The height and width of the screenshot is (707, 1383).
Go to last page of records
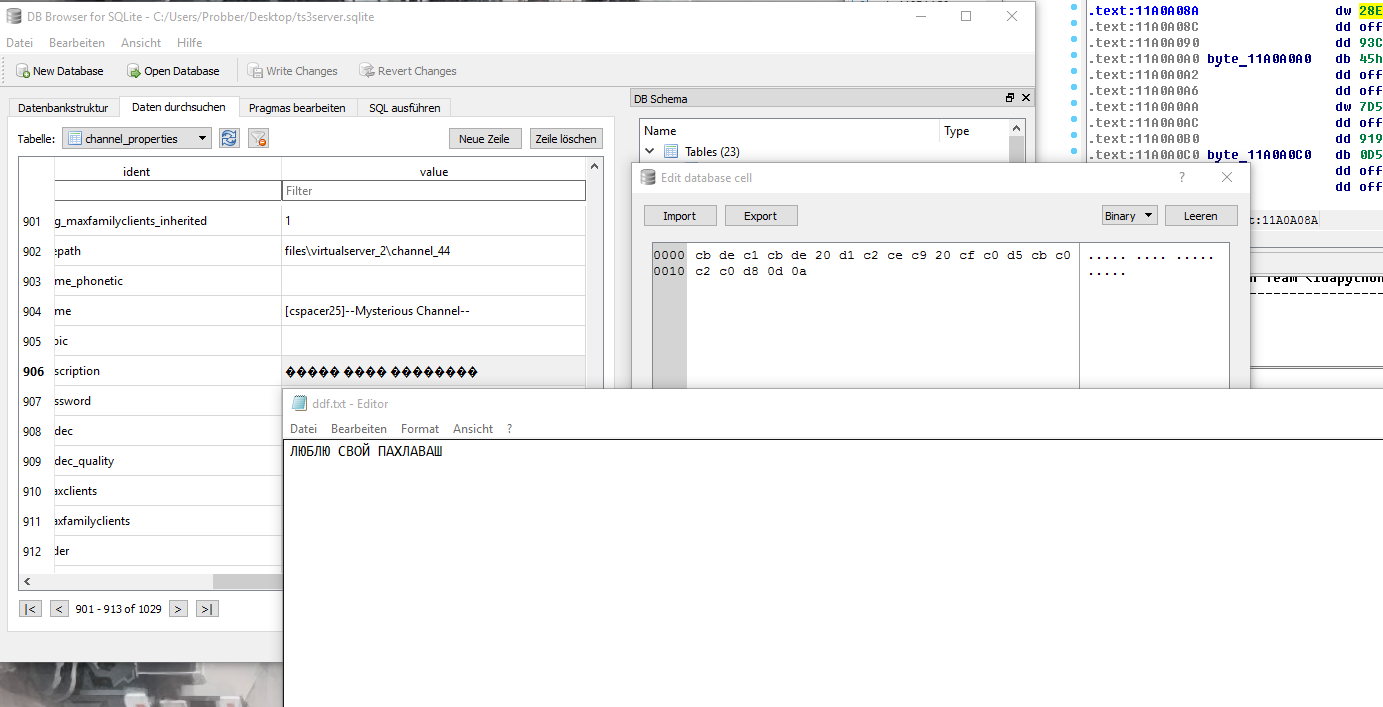click(x=207, y=609)
